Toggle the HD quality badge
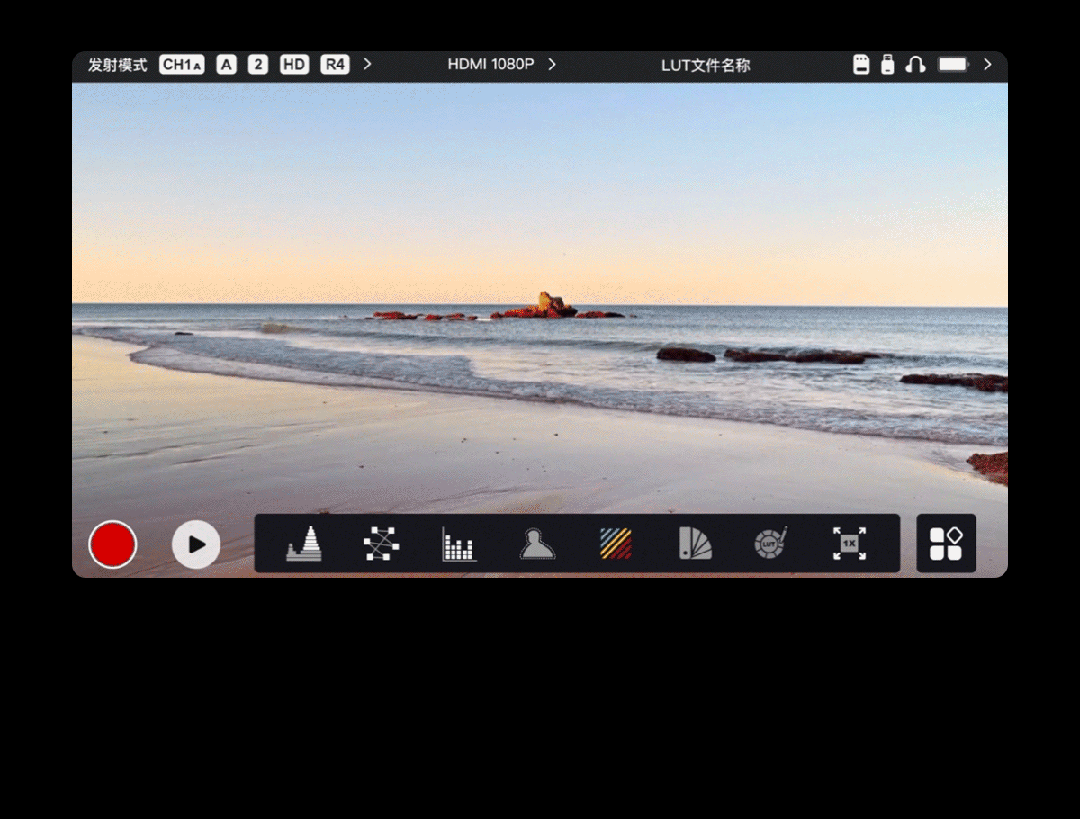This screenshot has width=1080, height=819. [294, 65]
